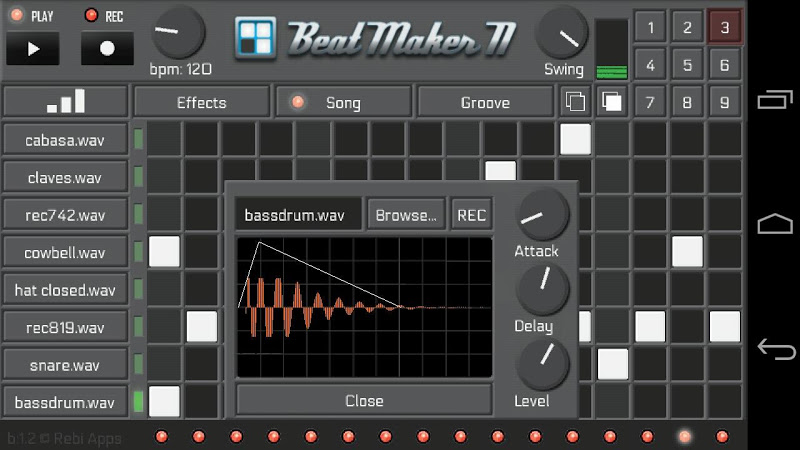
Task: Open the bassdrum.wav track button in list
Action: point(65,402)
